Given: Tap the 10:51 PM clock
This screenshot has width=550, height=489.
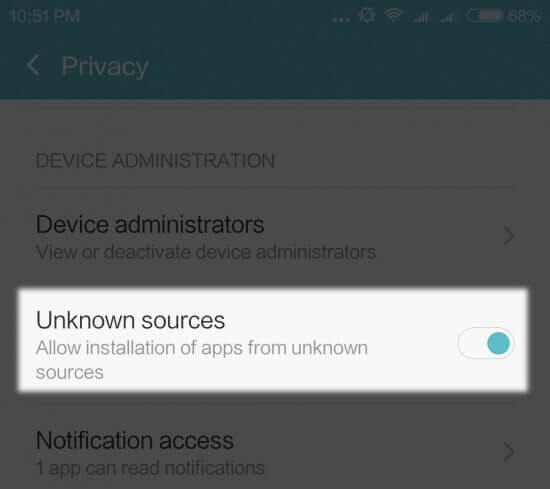Looking at the screenshot, I should click(x=45, y=16).
